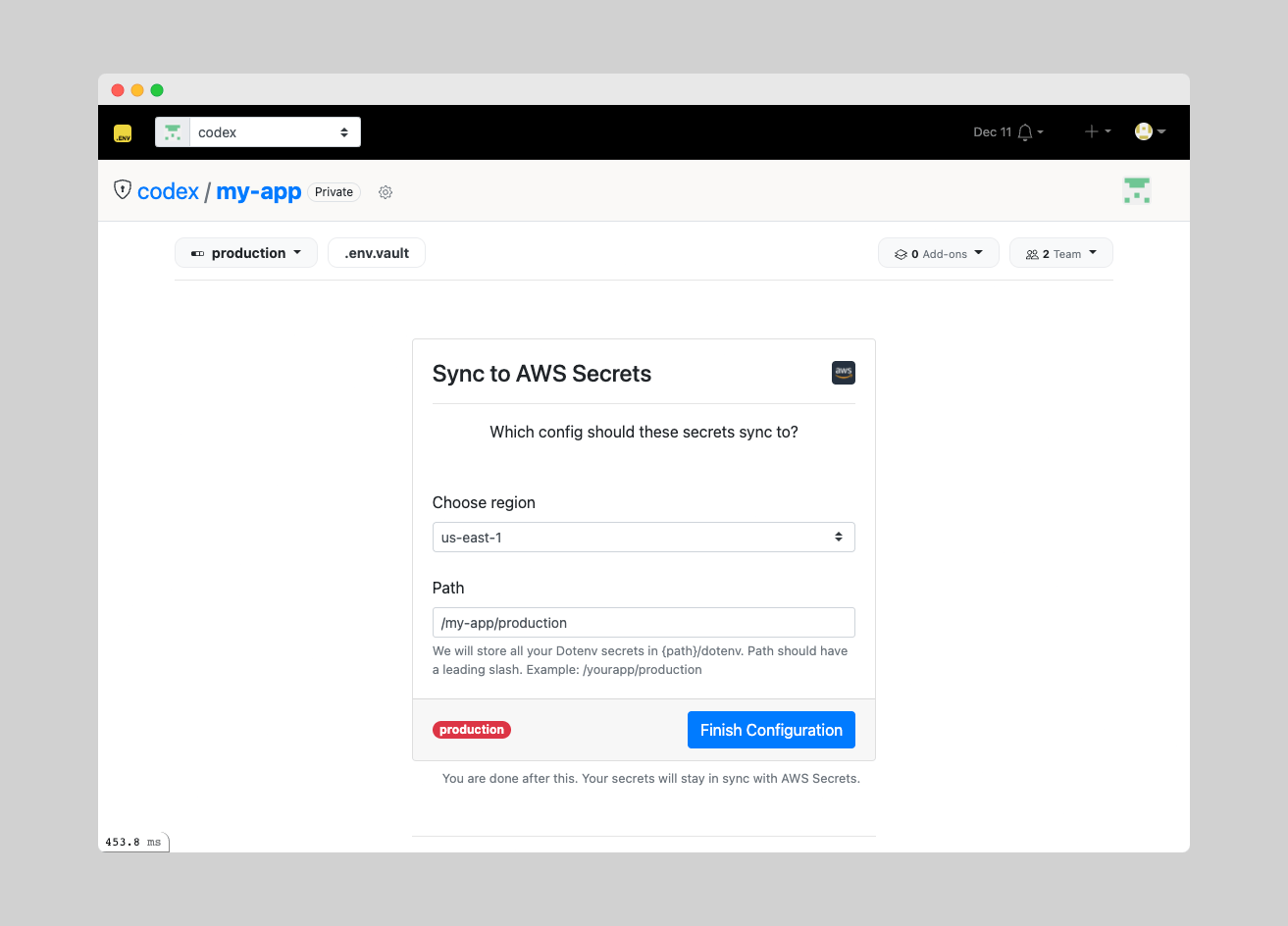This screenshot has width=1288, height=926.
Task: Switch to the .env.vault tab
Action: (377, 253)
